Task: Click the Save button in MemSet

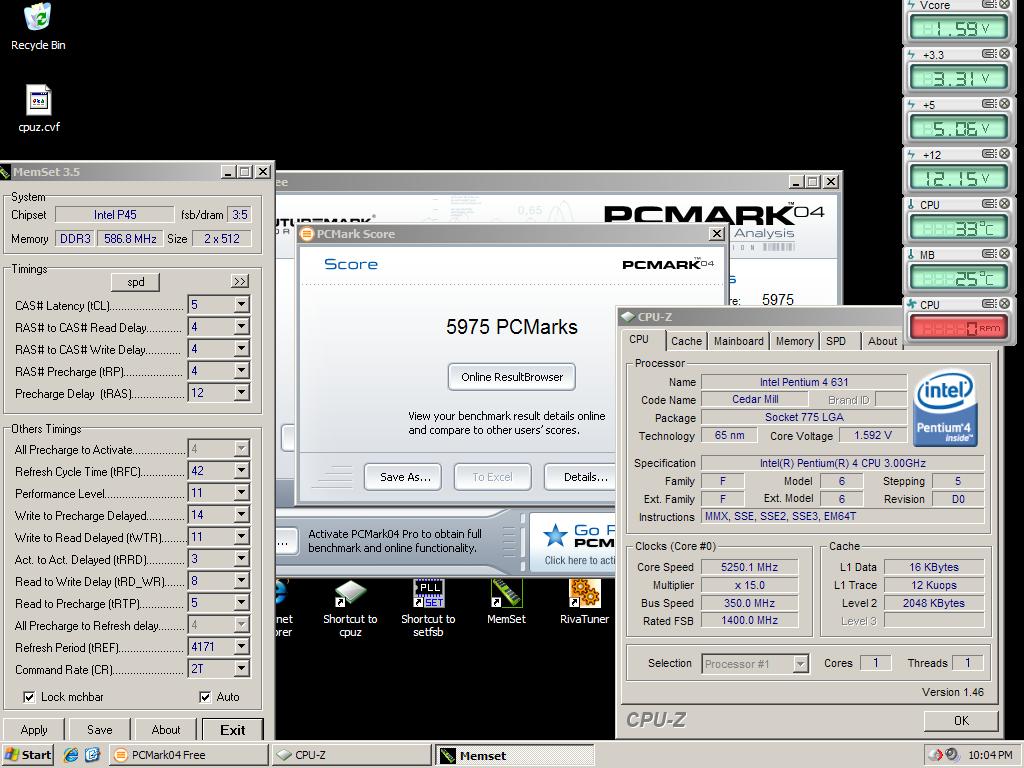Action: coord(99,729)
